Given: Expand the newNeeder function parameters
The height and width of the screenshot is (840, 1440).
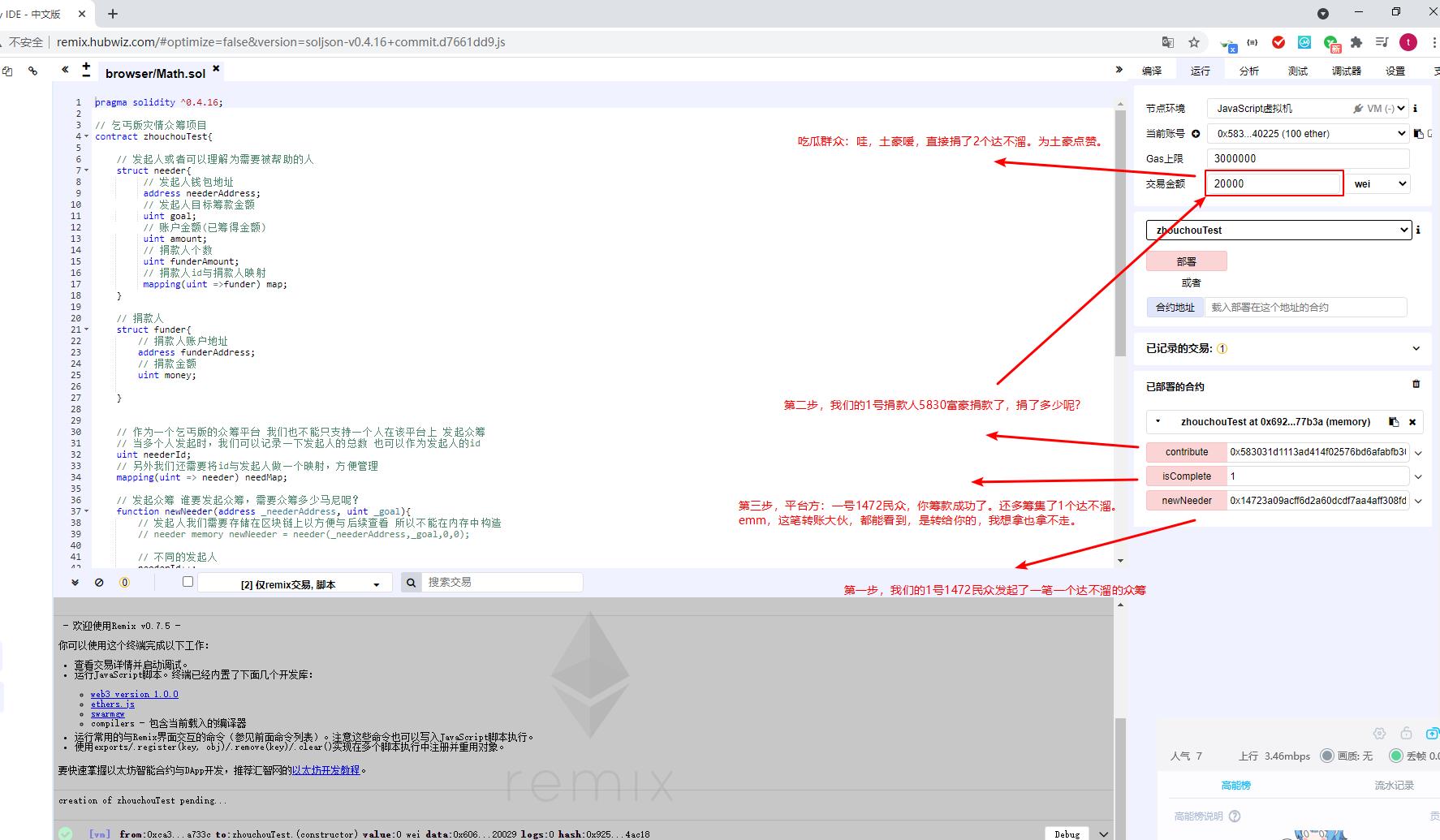Looking at the screenshot, I should [1418, 501].
